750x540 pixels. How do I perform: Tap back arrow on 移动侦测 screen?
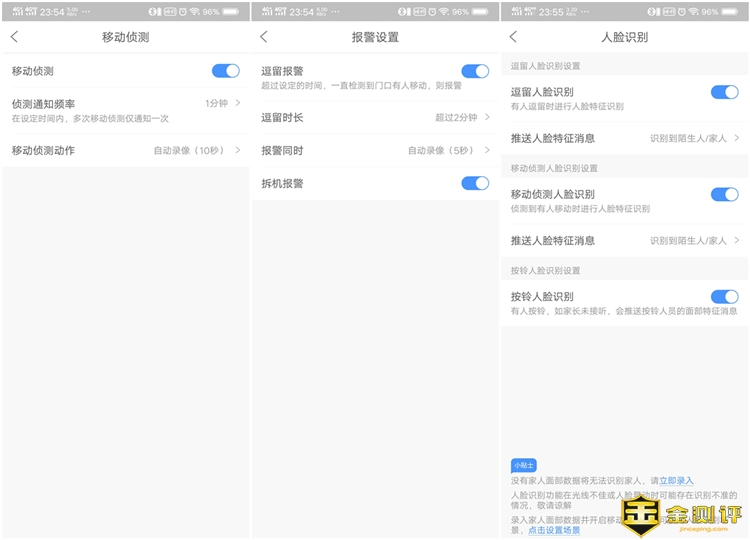tap(14, 37)
